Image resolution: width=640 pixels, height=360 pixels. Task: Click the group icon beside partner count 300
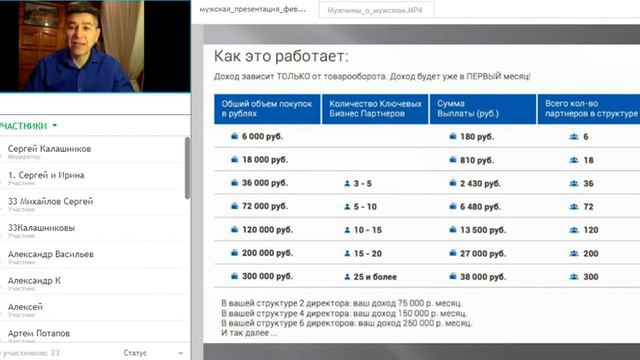(x=574, y=277)
